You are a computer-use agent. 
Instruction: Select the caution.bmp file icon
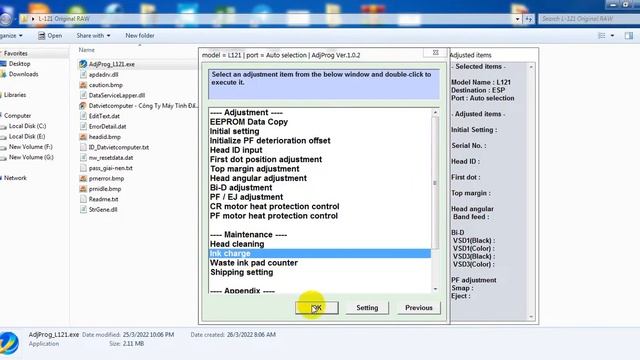(x=83, y=85)
